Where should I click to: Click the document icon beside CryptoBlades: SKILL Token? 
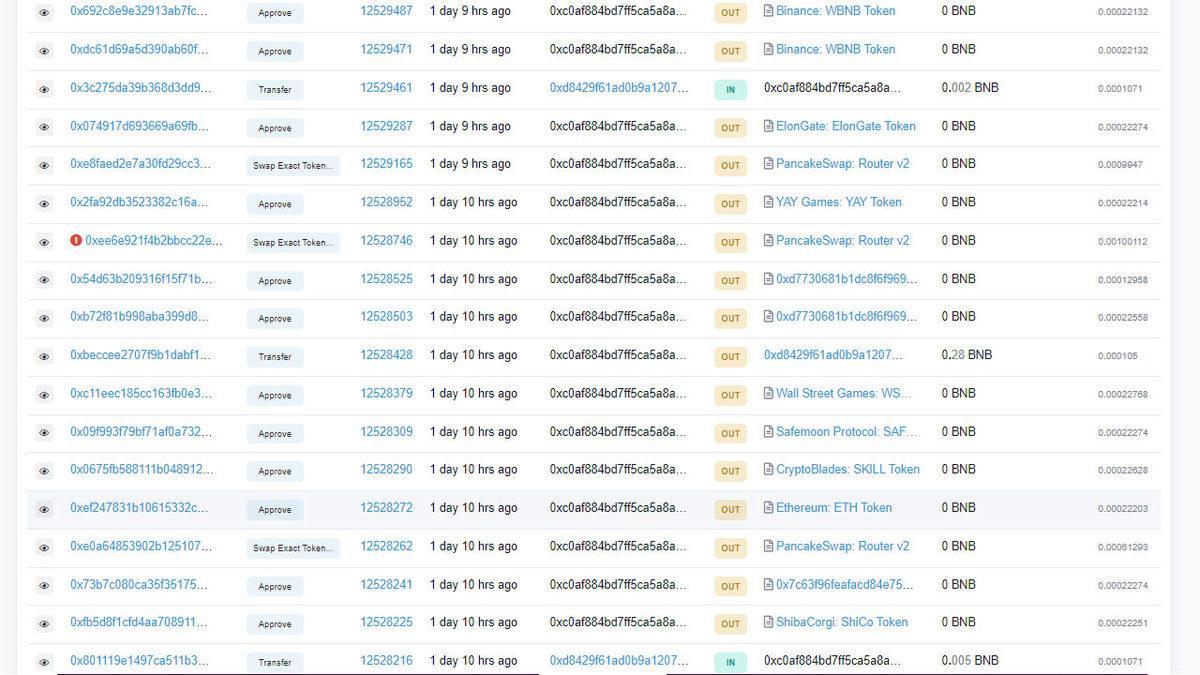[x=768, y=470]
